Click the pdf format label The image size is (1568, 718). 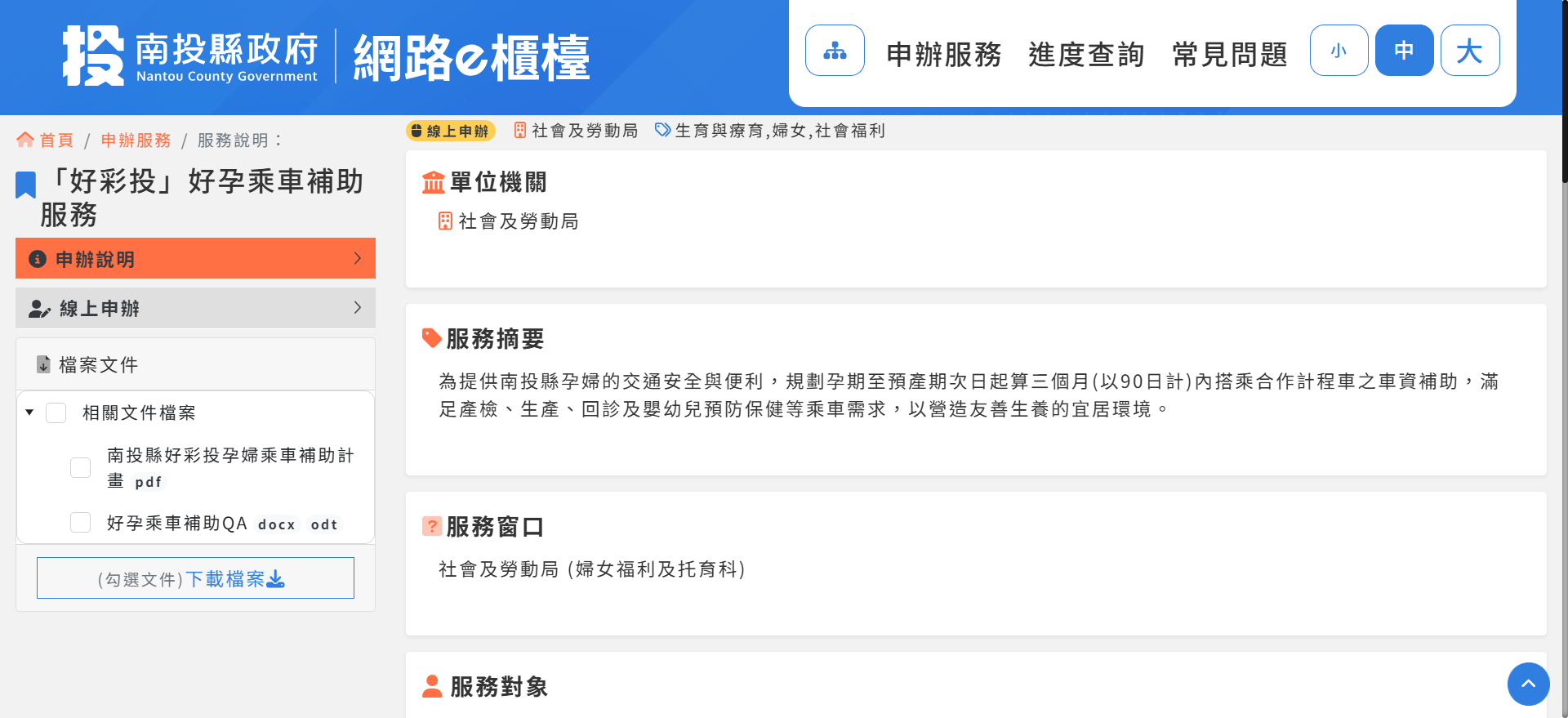(x=149, y=482)
